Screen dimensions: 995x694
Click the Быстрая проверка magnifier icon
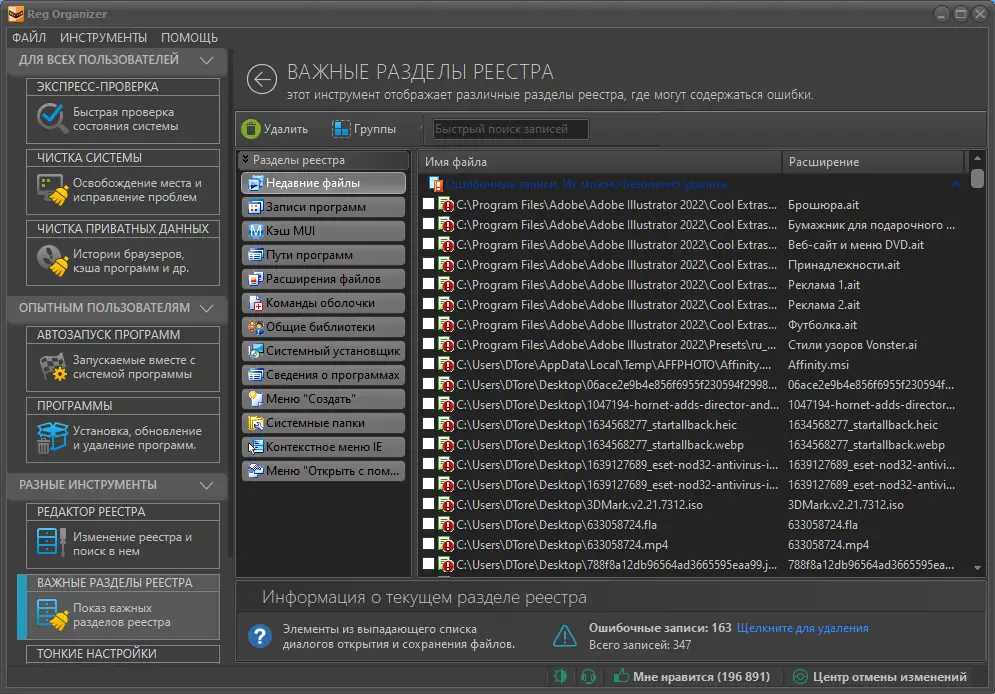pyautogui.click(x=51, y=118)
